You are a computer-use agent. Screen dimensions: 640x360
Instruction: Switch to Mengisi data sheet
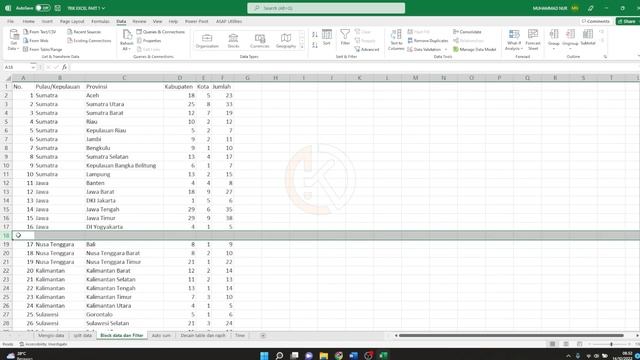click(x=51, y=336)
